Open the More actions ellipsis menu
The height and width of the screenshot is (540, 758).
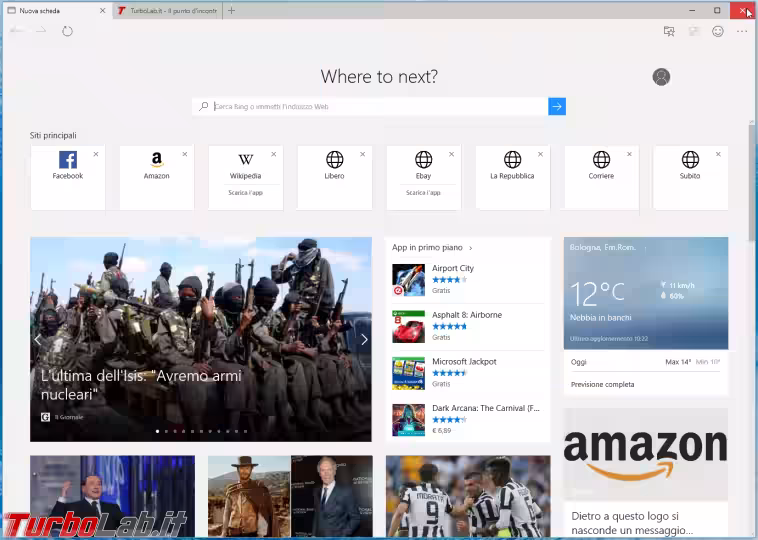click(x=742, y=31)
